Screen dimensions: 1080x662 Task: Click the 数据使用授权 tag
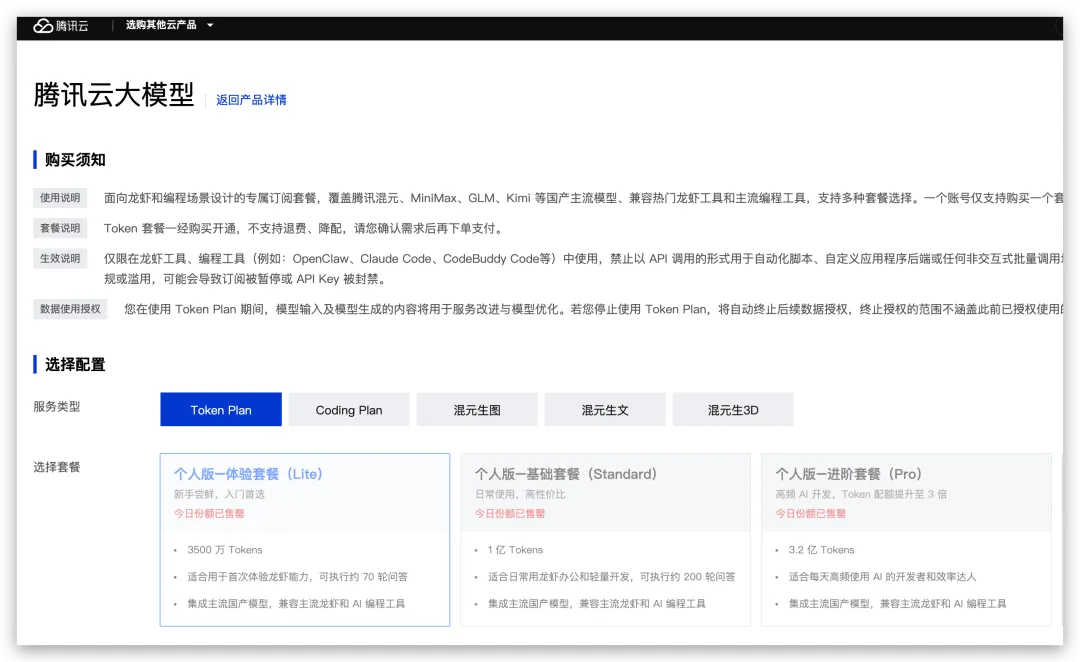click(x=70, y=309)
